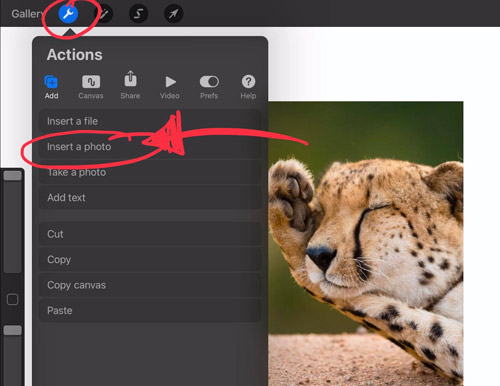Viewport: 500px width, 386px height.
Task: Open the Actions wrench menu
Action: click(x=68, y=14)
